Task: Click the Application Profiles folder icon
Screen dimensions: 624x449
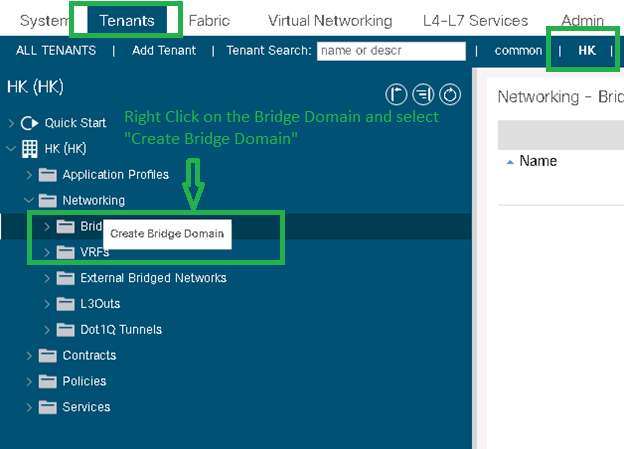Action: point(47,175)
